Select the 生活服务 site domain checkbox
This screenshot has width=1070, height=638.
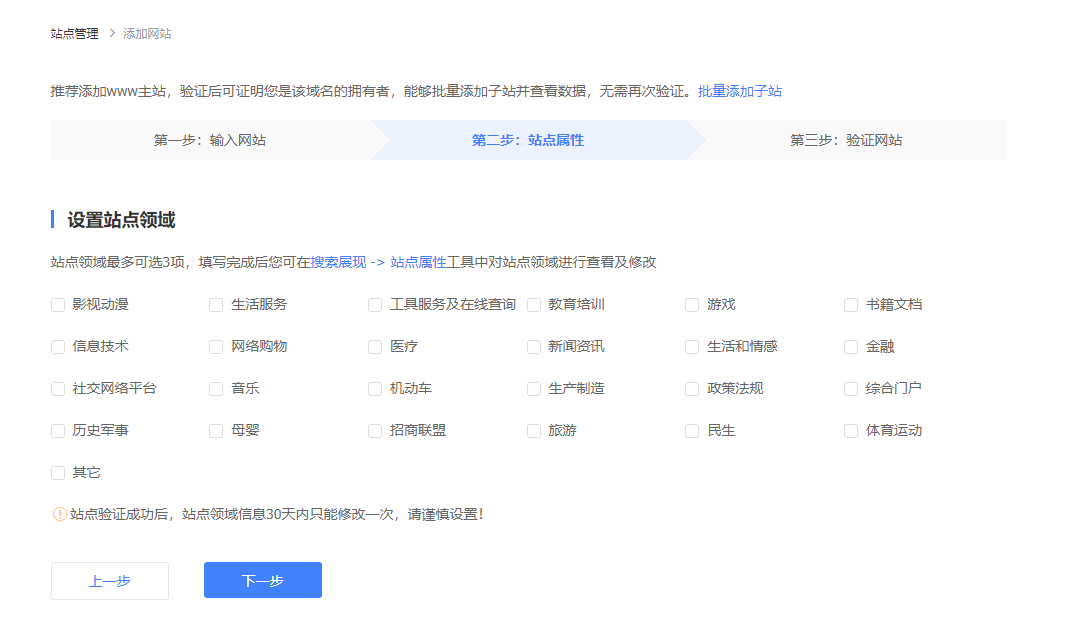216,305
